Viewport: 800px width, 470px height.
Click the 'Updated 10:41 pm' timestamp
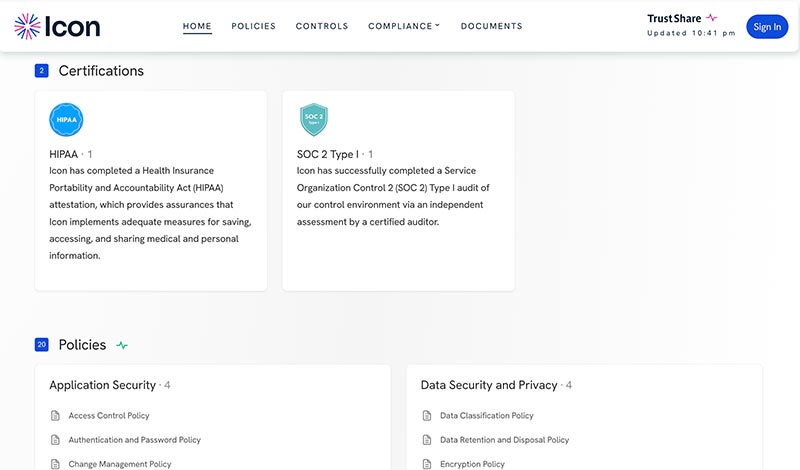[691, 33]
